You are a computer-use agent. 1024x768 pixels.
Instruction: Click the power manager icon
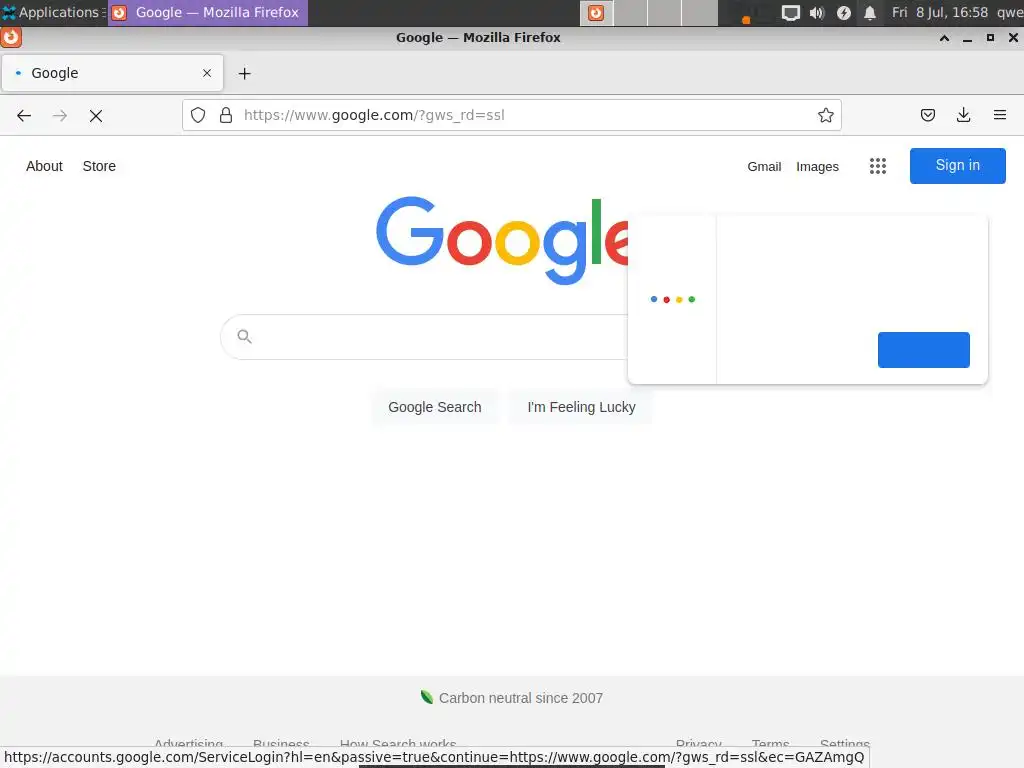pyautogui.click(x=844, y=13)
